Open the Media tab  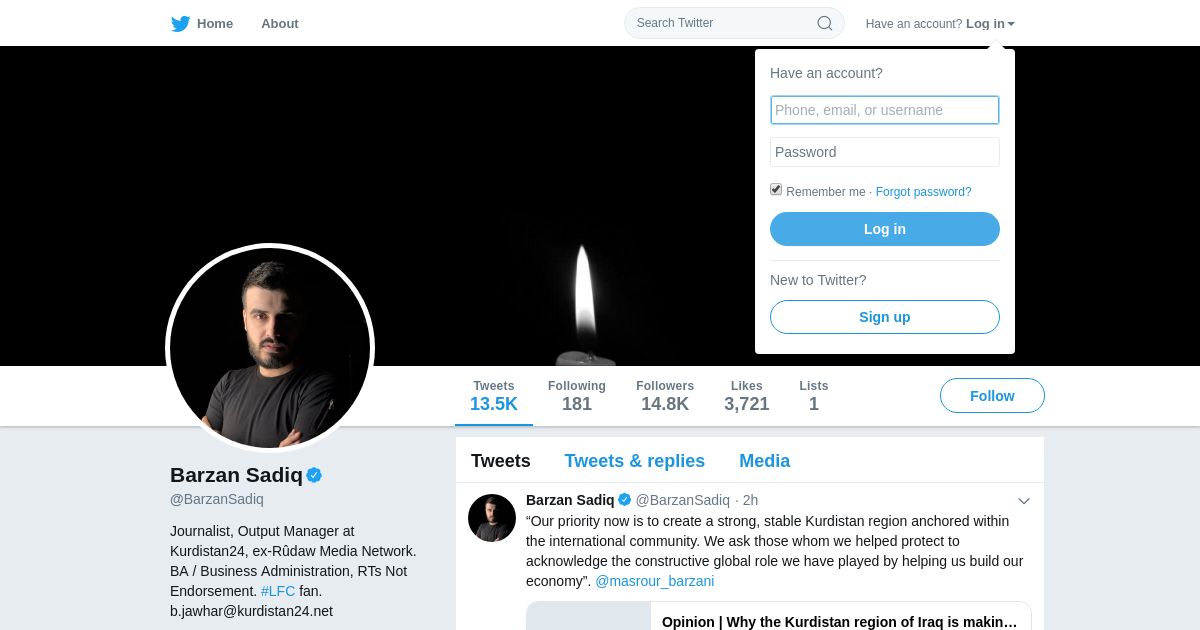pos(764,461)
